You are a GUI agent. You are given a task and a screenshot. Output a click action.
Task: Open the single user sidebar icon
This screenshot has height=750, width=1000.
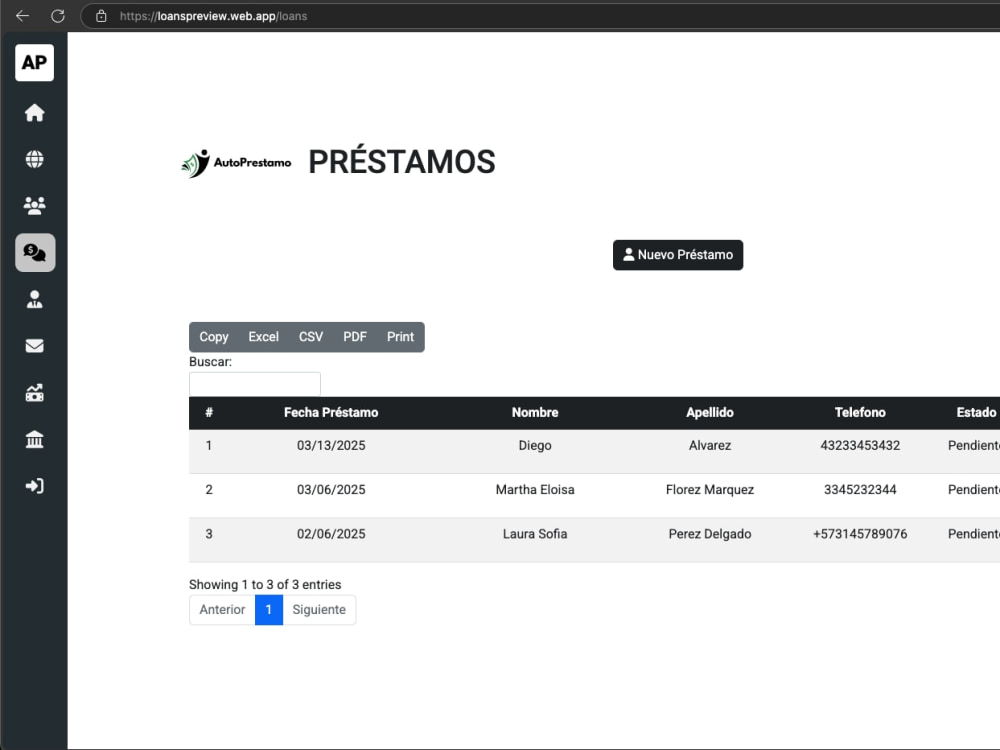34,299
